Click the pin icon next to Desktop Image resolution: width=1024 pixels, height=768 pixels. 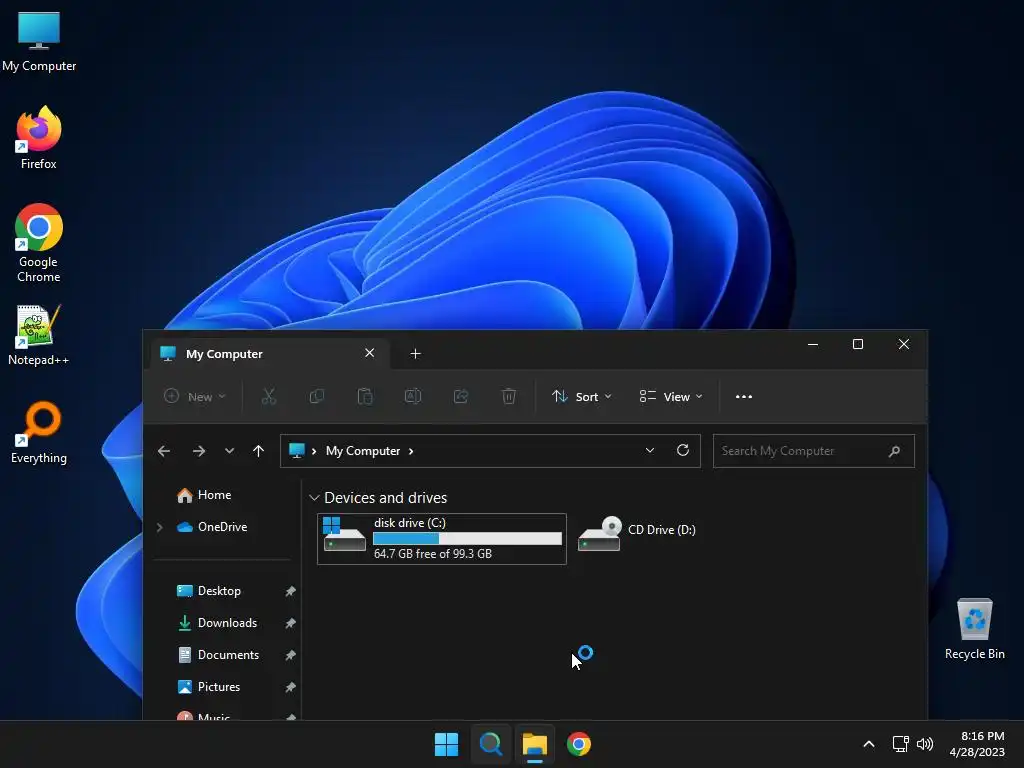click(x=290, y=591)
